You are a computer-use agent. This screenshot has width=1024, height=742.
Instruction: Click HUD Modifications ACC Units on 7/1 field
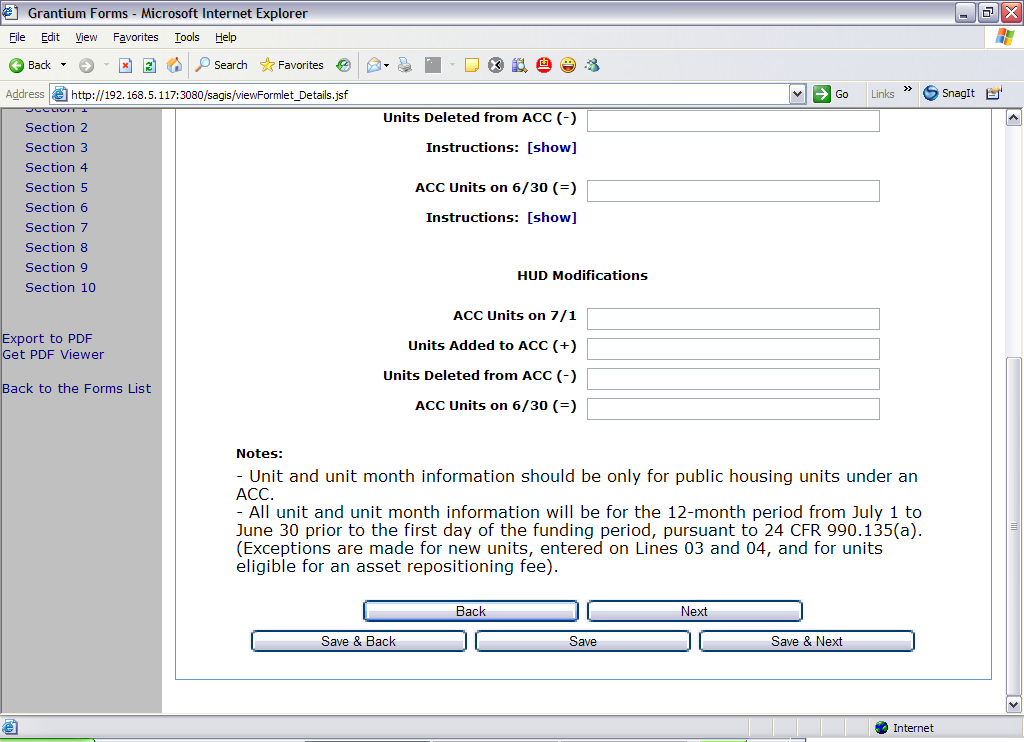point(733,319)
